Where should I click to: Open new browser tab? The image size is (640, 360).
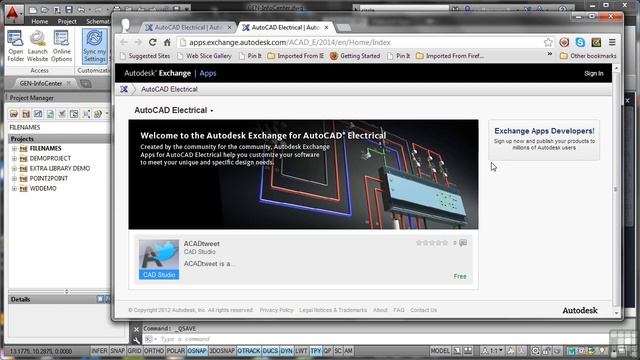pos(344,28)
